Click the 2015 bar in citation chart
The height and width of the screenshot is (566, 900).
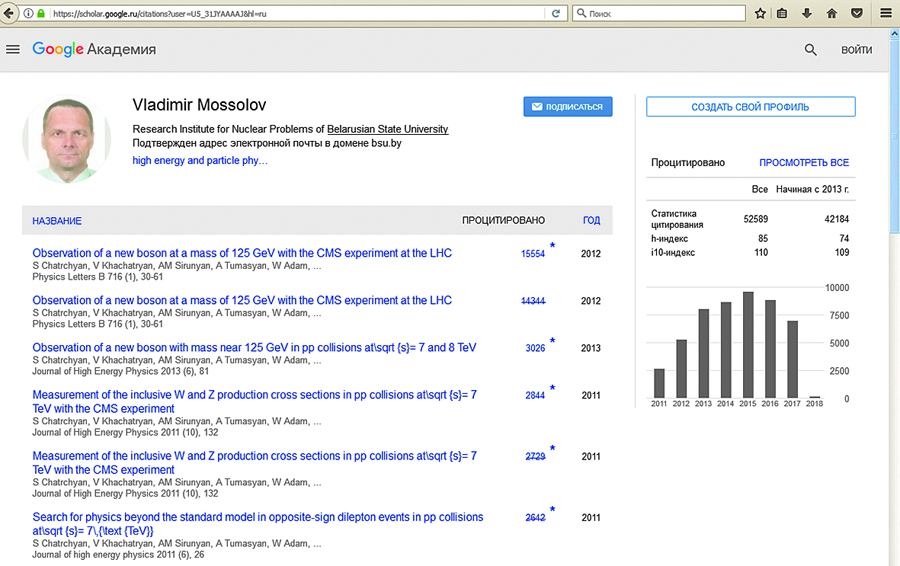pyautogui.click(x=748, y=345)
